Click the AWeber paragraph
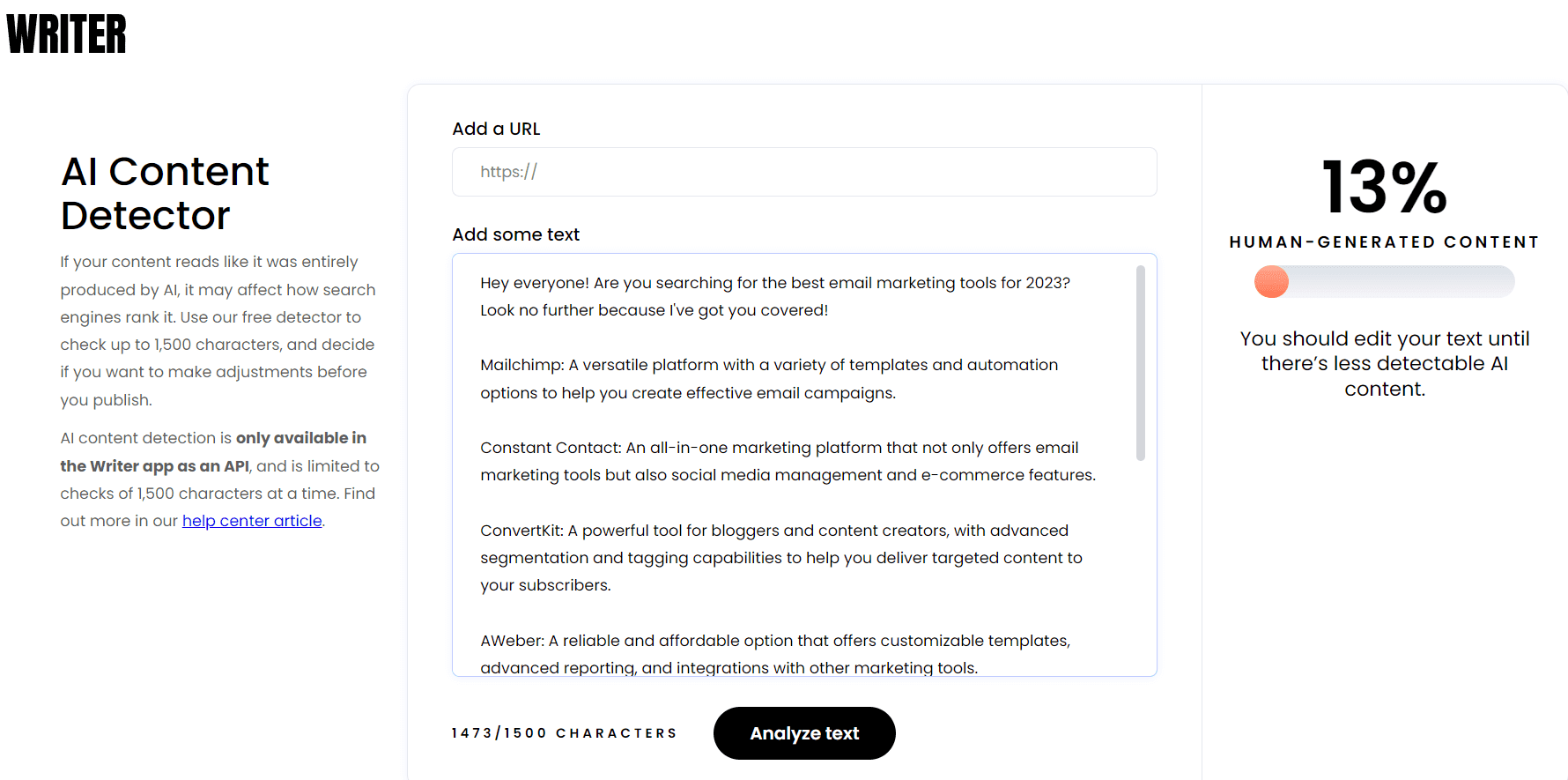 (774, 653)
